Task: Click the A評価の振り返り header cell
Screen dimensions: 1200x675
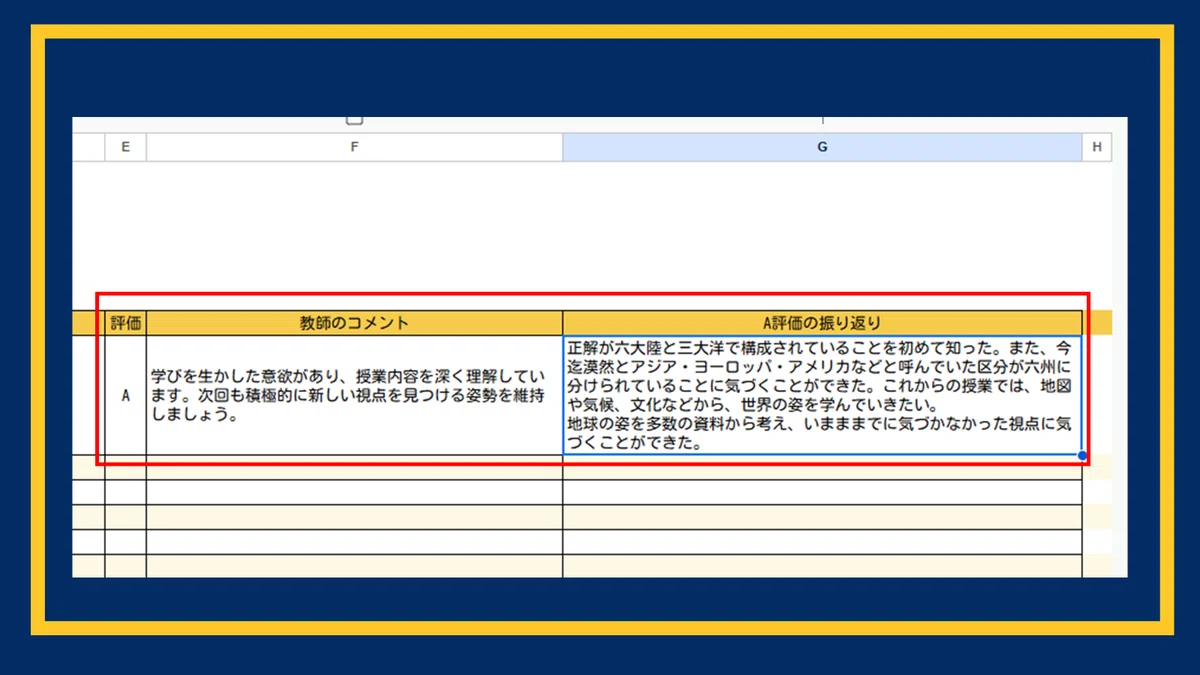Action: [822, 323]
